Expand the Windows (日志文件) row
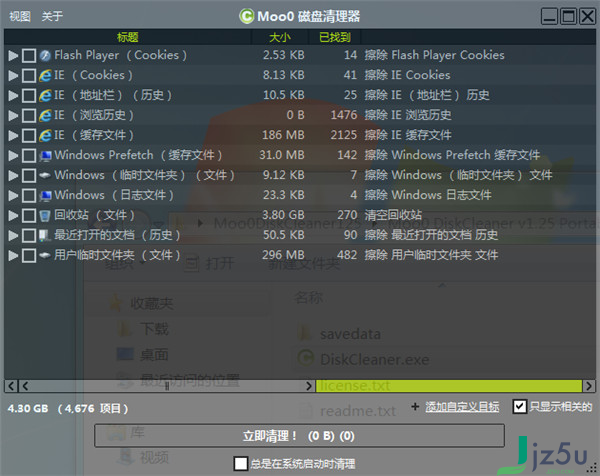The height and width of the screenshot is (476, 600). coord(13,196)
